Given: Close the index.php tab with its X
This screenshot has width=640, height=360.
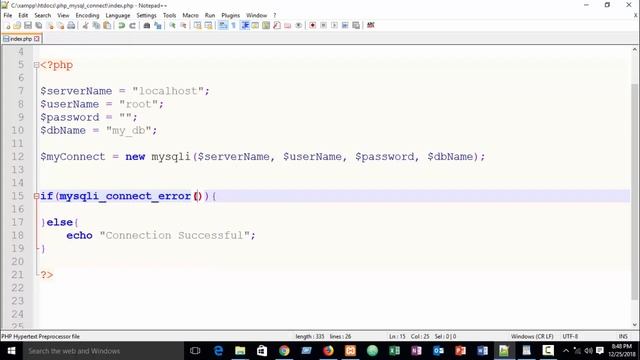Looking at the screenshot, I should pos(37,39).
